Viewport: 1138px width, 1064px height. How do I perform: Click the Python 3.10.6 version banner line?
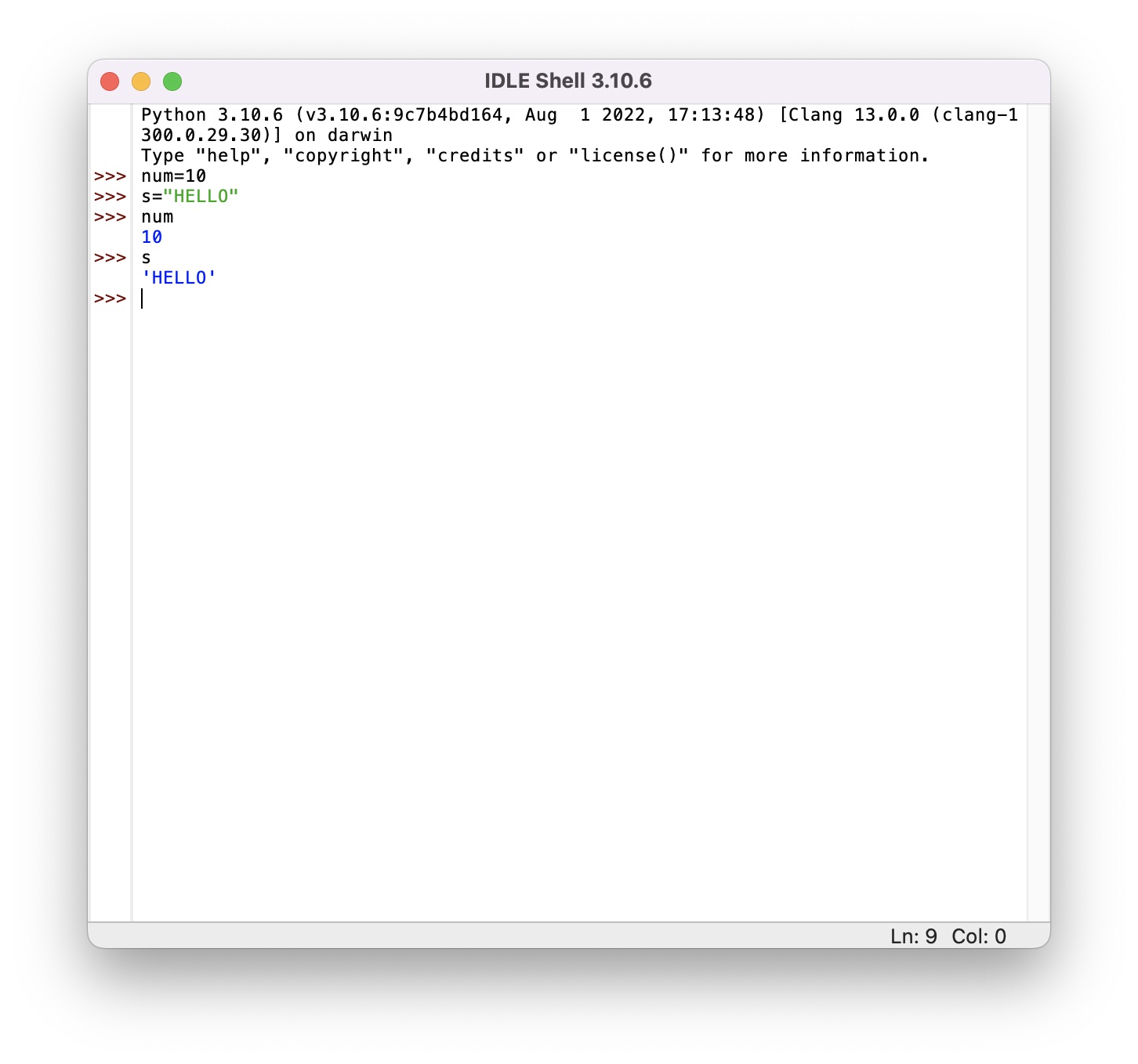580,115
